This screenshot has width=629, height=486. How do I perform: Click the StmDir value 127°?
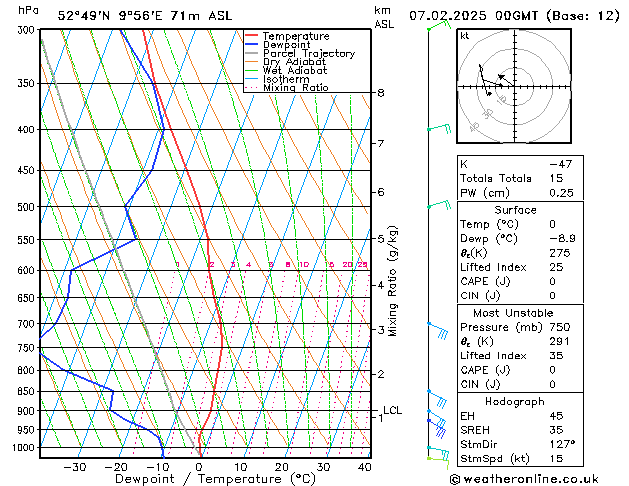[x=562, y=444]
